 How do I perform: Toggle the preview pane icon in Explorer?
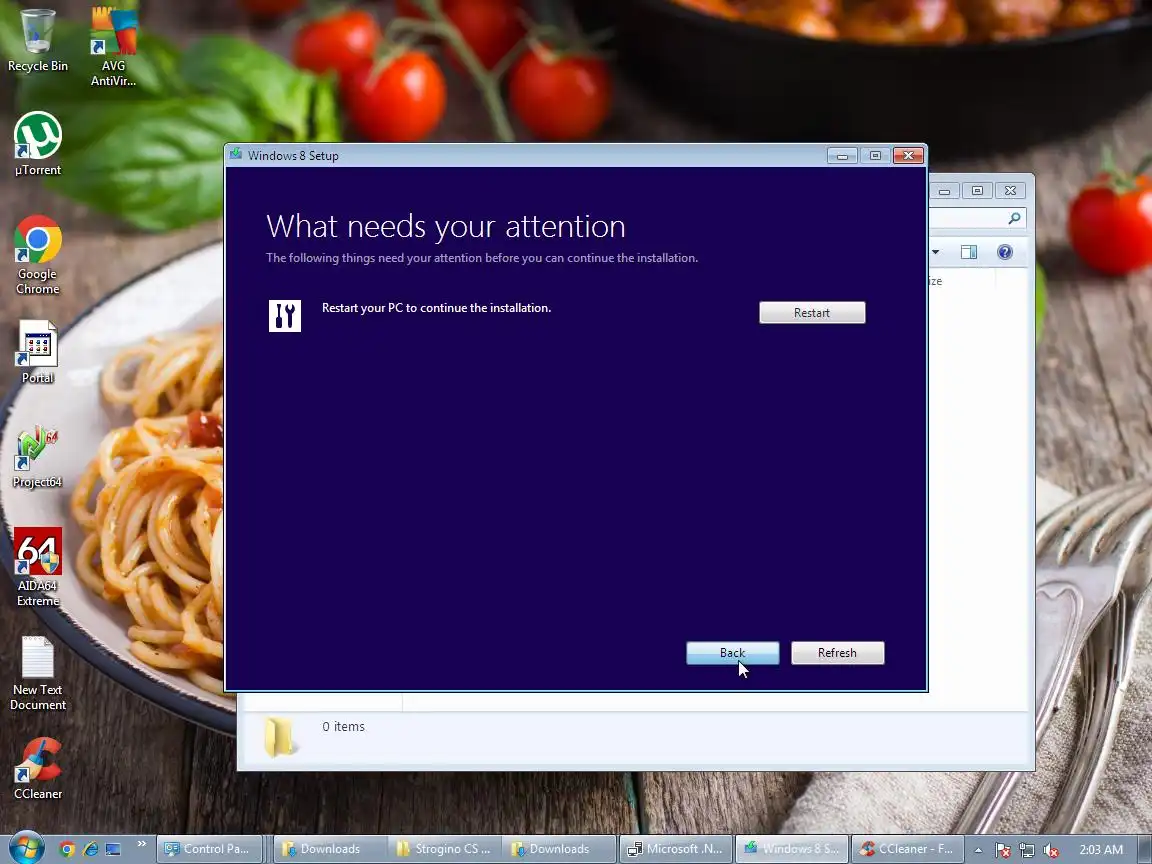point(969,252)
